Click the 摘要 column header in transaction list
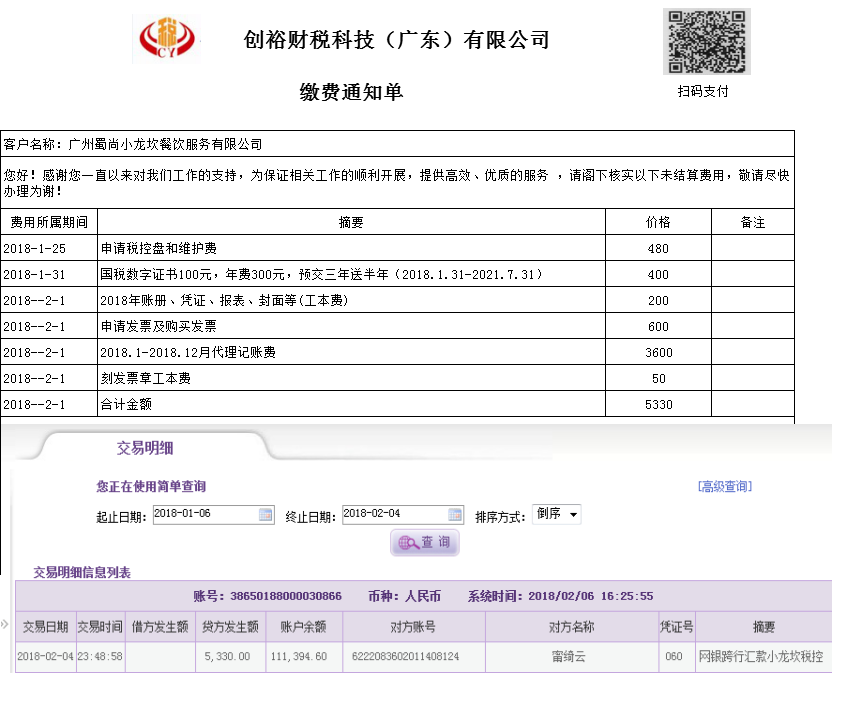This screenshot has width=867, height=701. coord(764,626)
